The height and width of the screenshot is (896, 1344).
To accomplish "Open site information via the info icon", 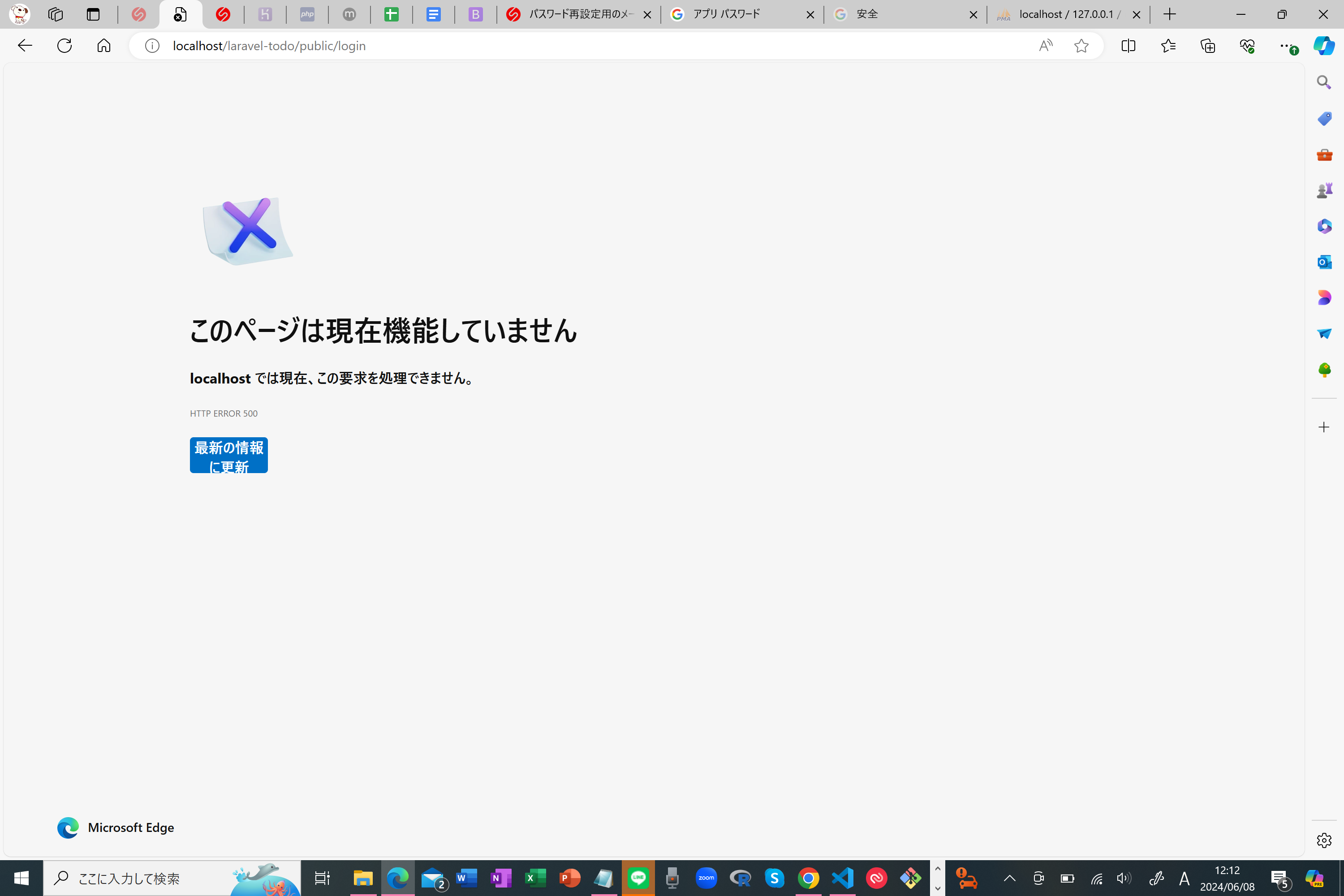I will 152,46.
